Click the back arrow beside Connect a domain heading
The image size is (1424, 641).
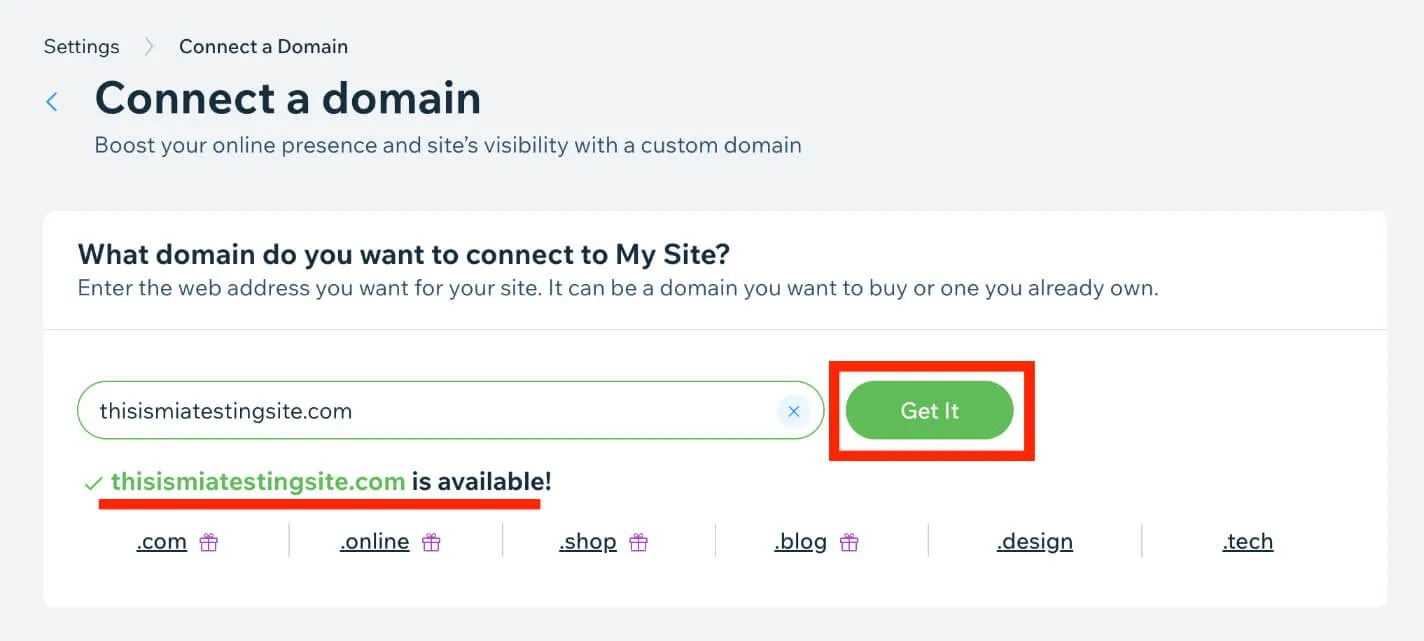[x=51, y=101]
